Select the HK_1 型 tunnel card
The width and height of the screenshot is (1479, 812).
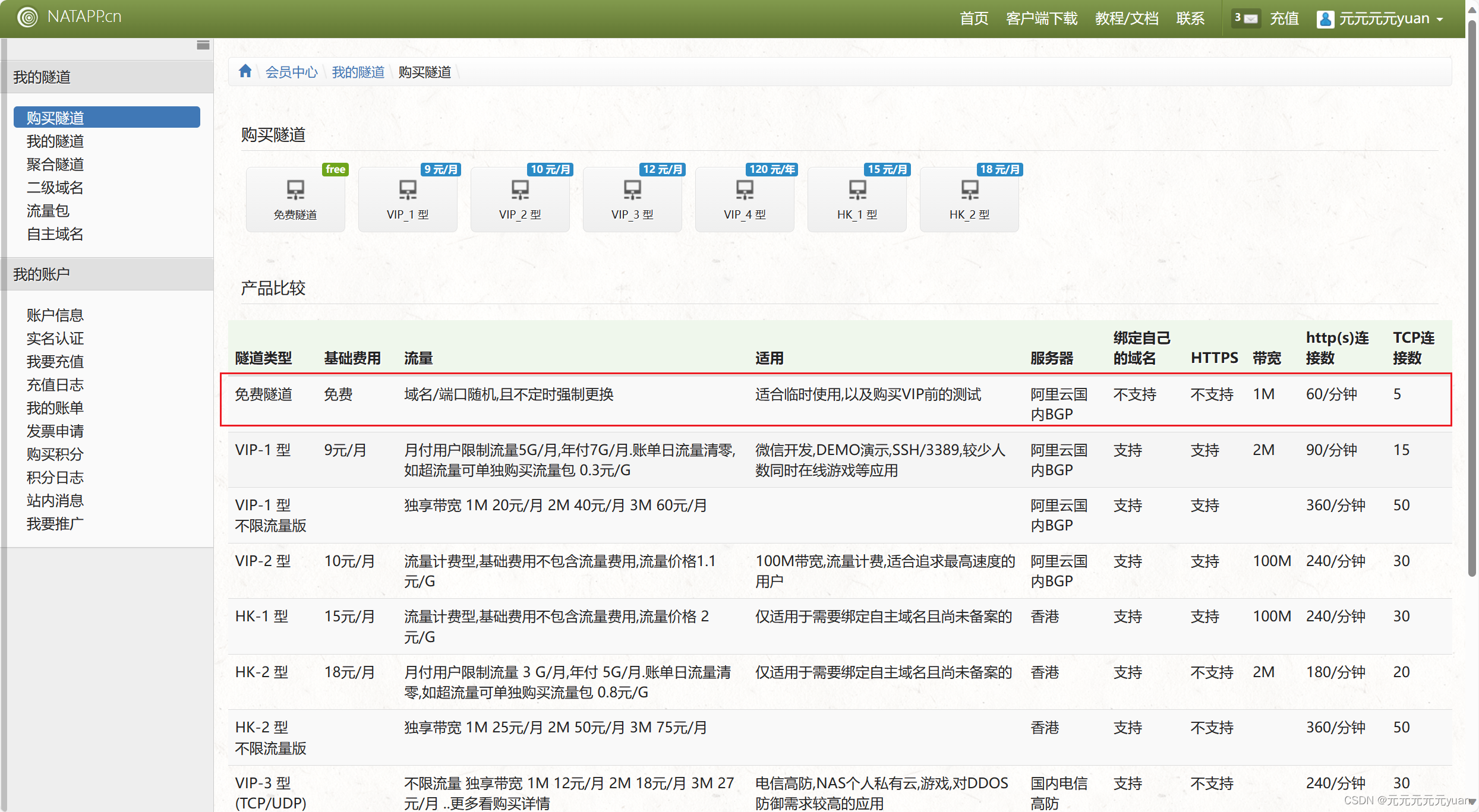coord(857,199)
